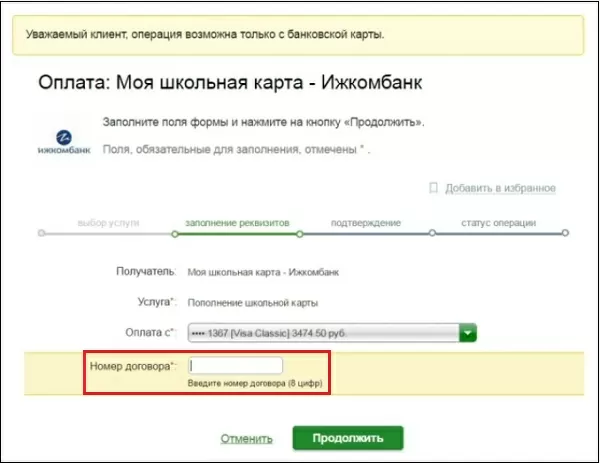Select the выбор услуги step label
The image size is (600, 463).
(108, 222)
